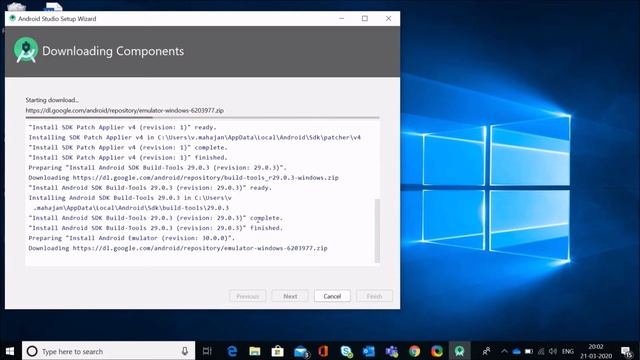Click the "Starting download..." status label
Image resolution: width=640 pixels, height=360 pixels.
(52, 100)
